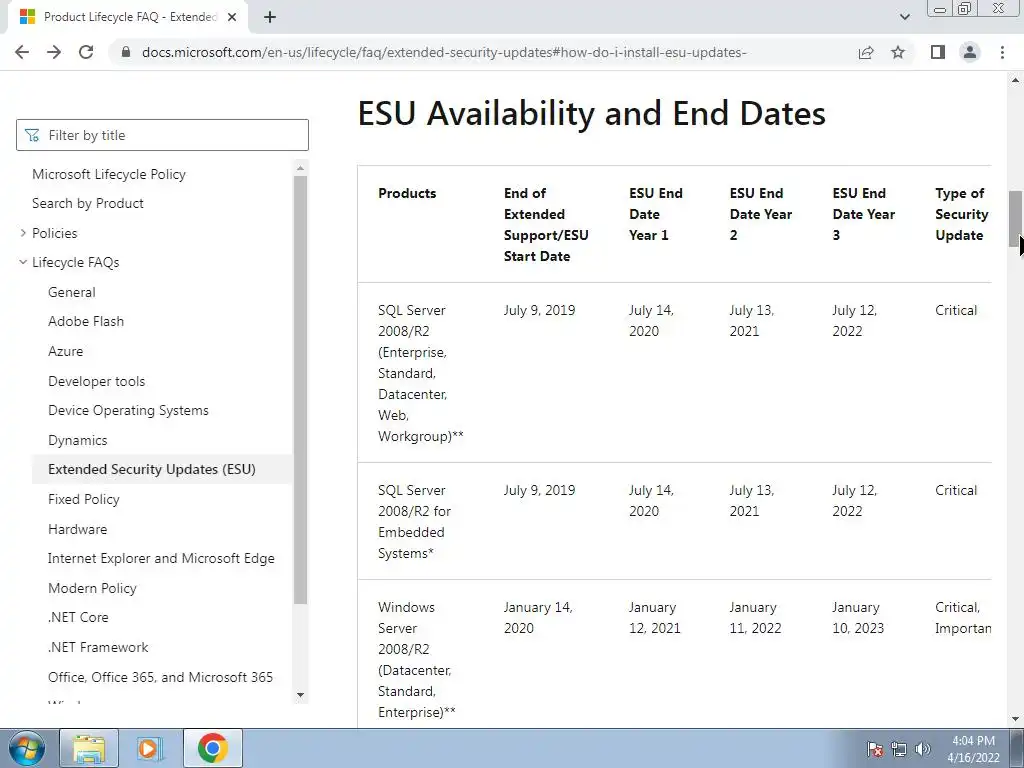Open Windows Media Player from taskbar

tap(151, 748)
